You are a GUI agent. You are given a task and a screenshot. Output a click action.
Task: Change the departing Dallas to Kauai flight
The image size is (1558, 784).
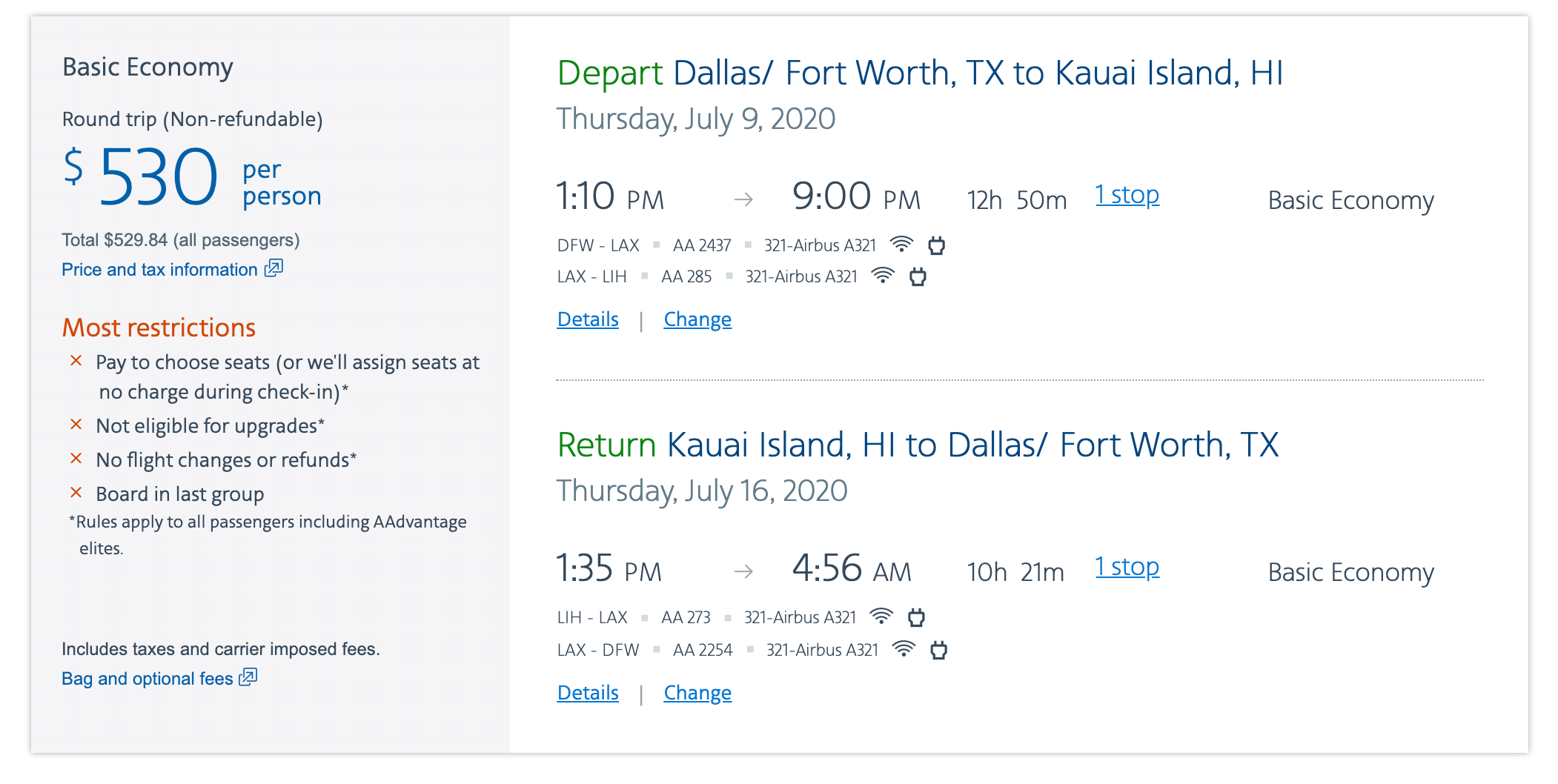pyautogui.click(x=697, y=319)
